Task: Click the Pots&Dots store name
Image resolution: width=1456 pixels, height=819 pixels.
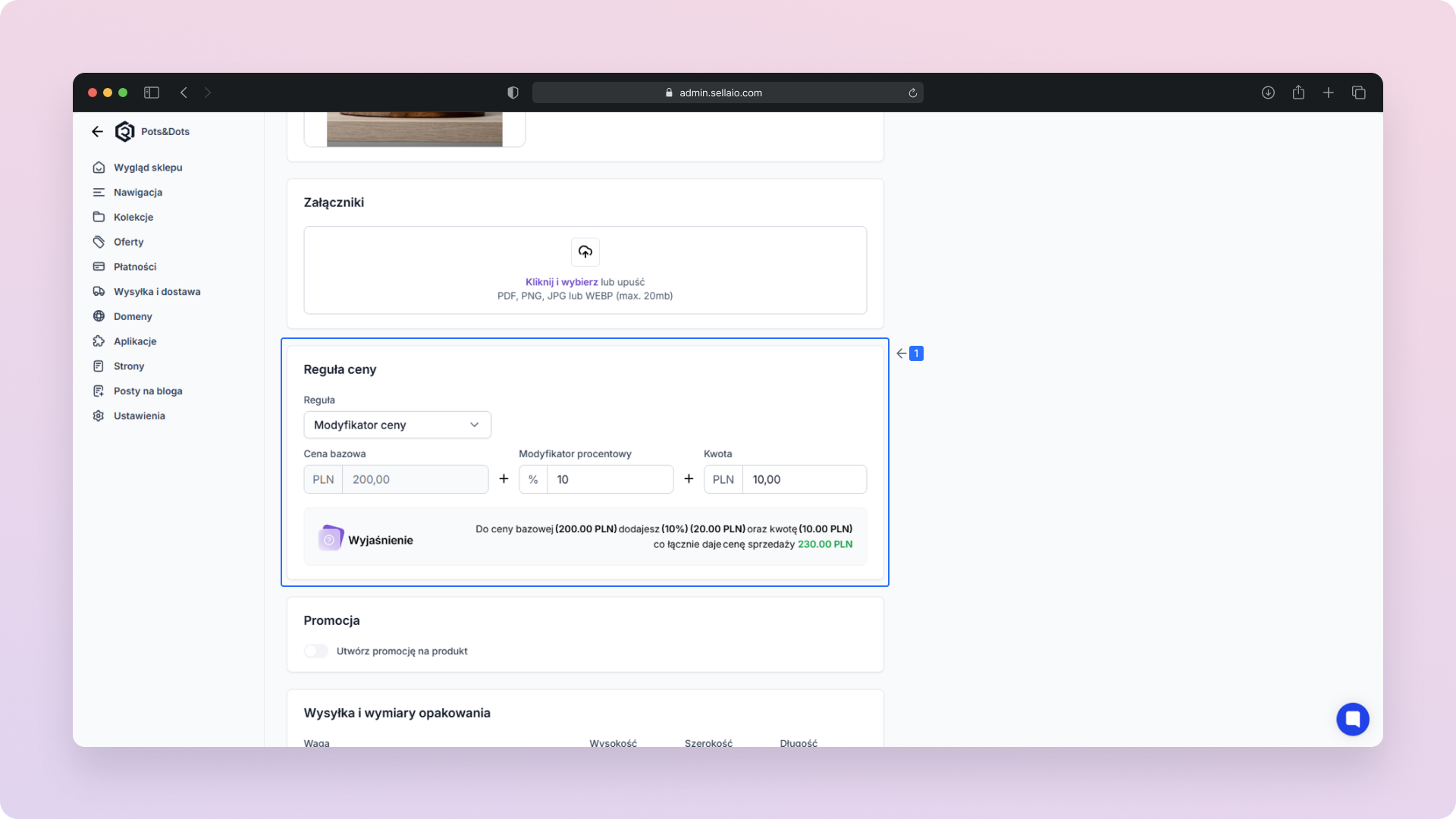Action: [165, 131]
